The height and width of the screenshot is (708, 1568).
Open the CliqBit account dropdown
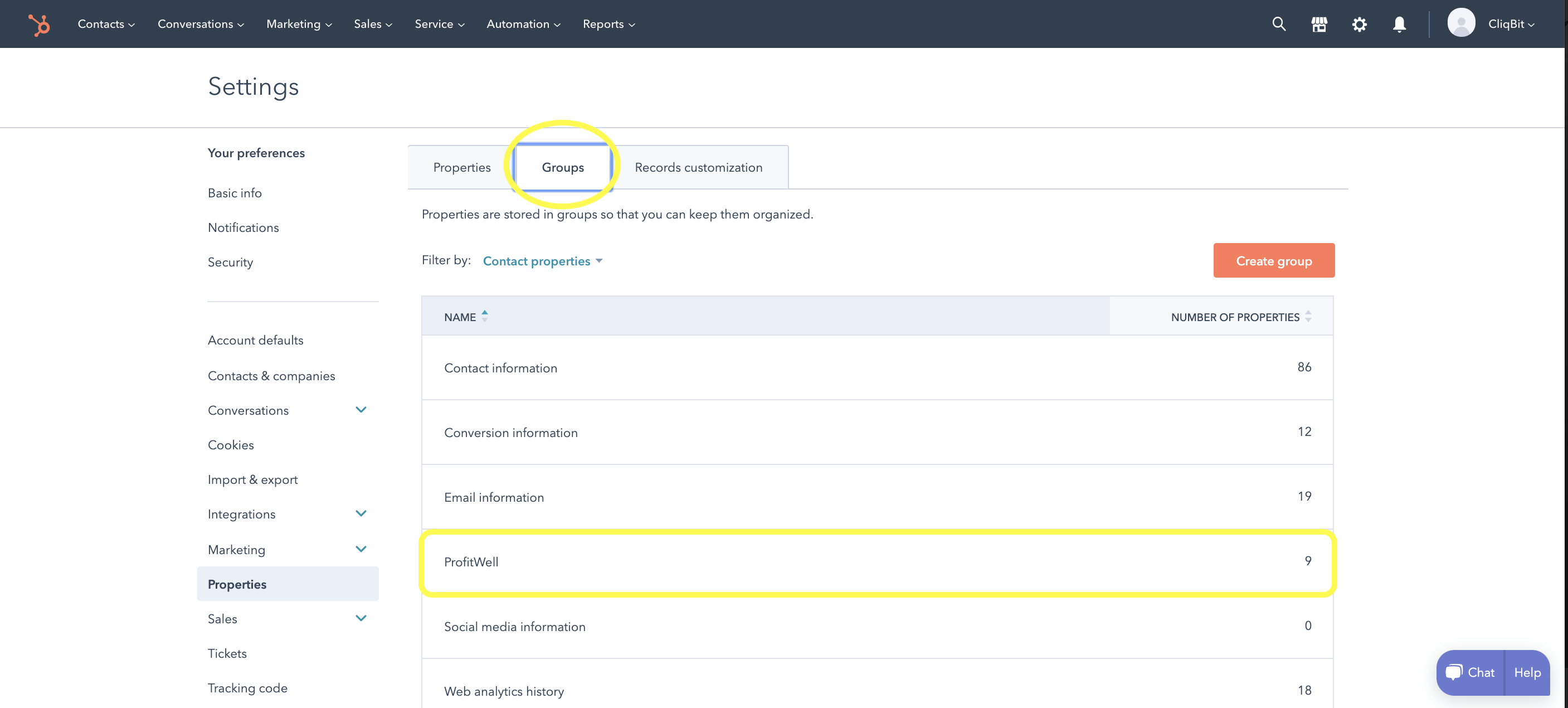(x=1510, y=25)
